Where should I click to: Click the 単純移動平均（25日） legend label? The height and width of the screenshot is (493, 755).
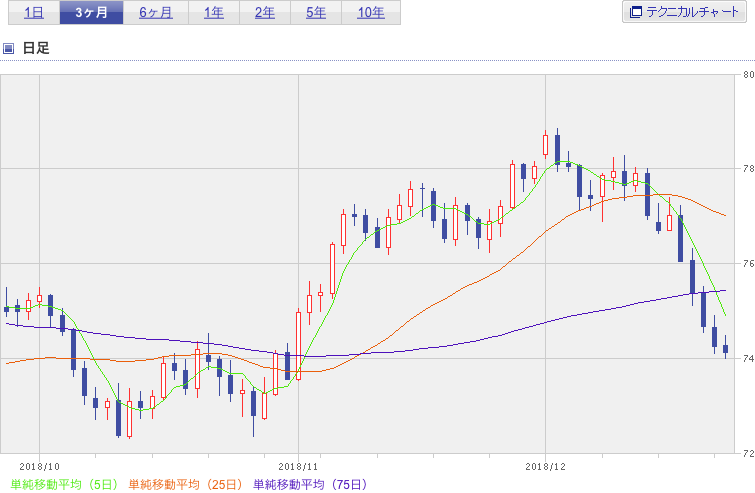(x=185, y=484)
